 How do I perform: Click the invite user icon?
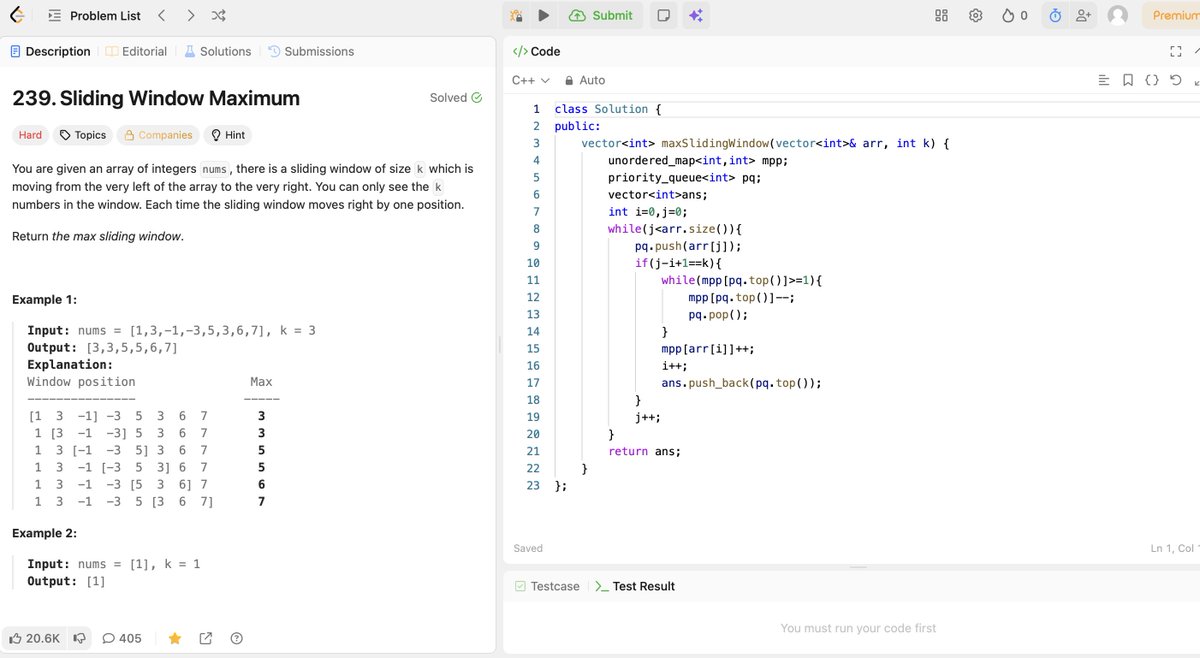(x=1083, y=15)
